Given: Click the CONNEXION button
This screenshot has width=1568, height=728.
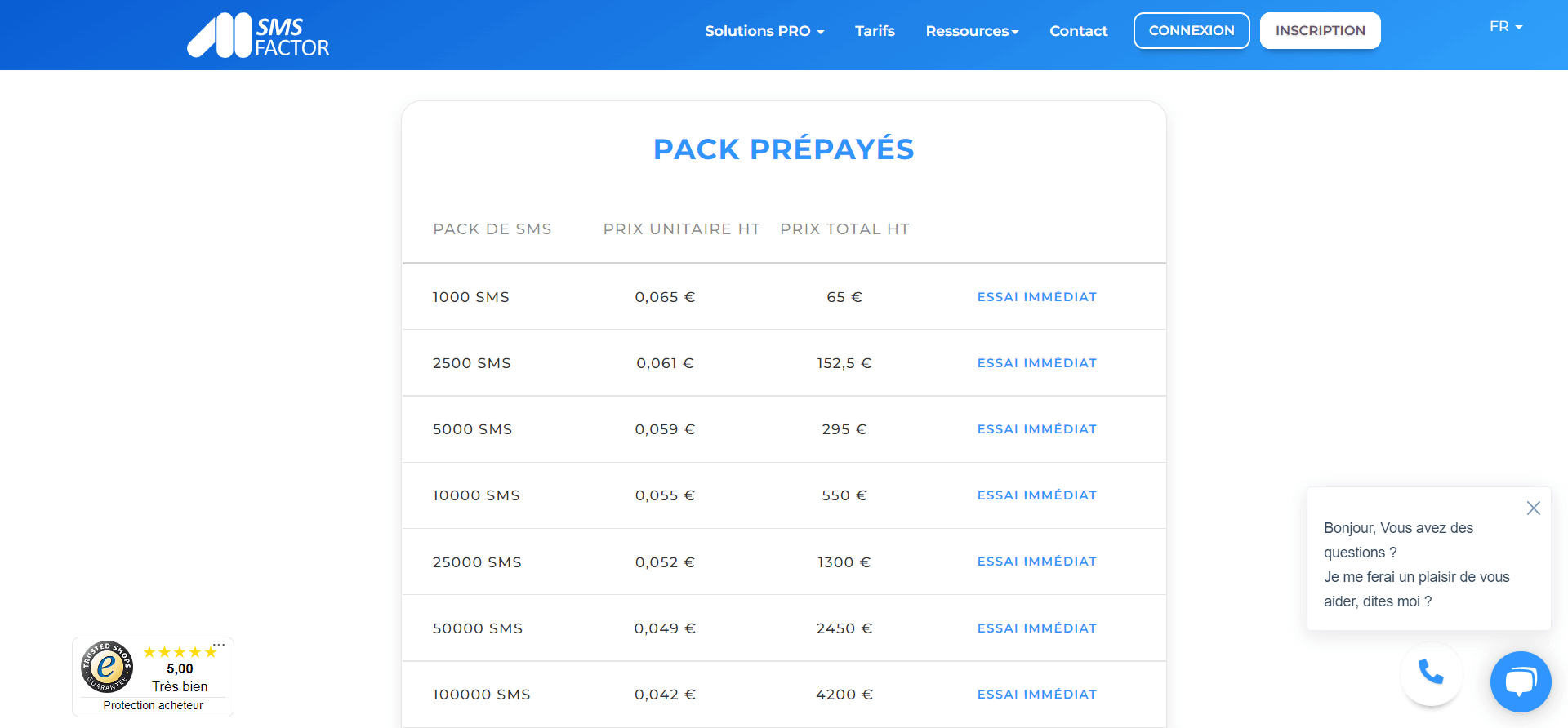Looking at the screenshot, I should tap(1191, 31).
